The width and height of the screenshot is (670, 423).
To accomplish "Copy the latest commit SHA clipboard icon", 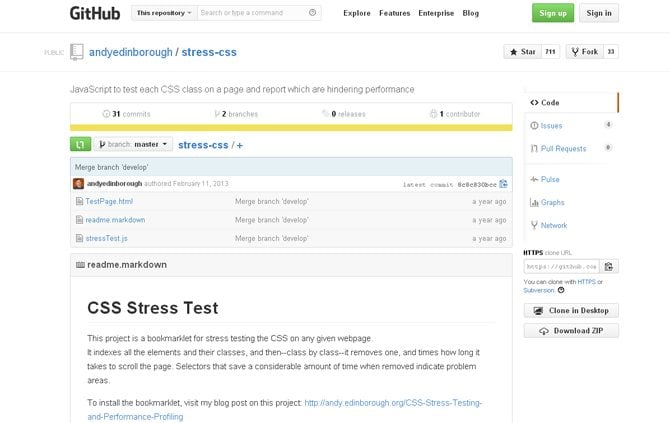I will coord(504,184).
